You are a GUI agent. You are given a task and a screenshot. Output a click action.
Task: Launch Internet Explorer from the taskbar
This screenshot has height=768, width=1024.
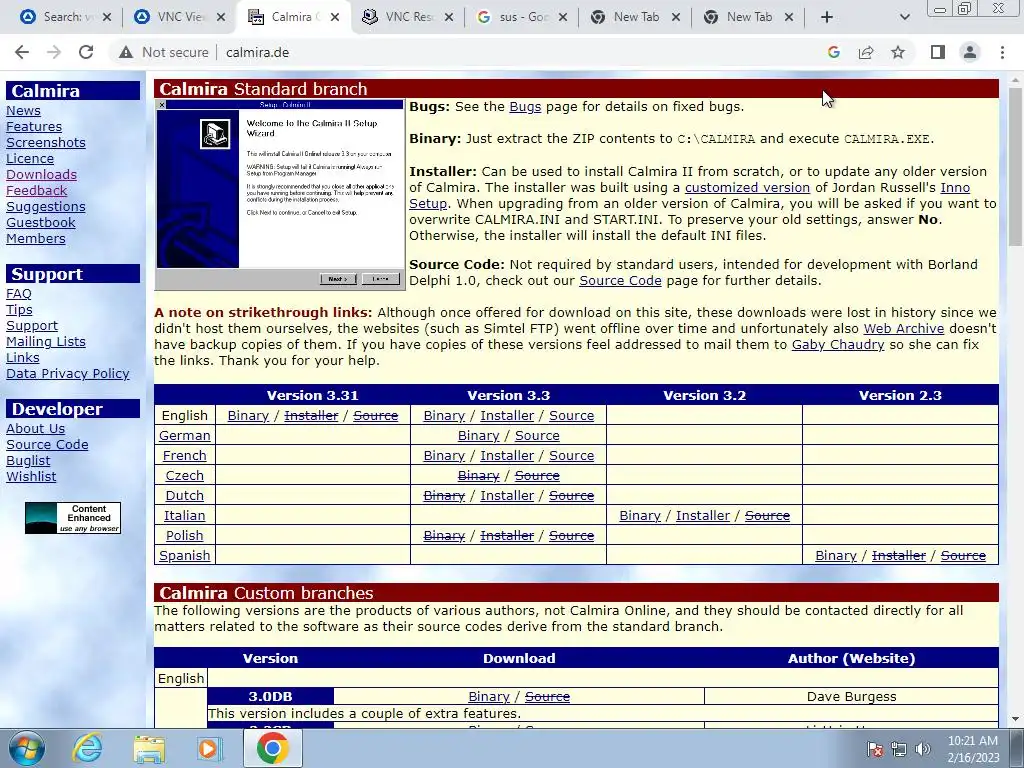(x=88, y=748)
